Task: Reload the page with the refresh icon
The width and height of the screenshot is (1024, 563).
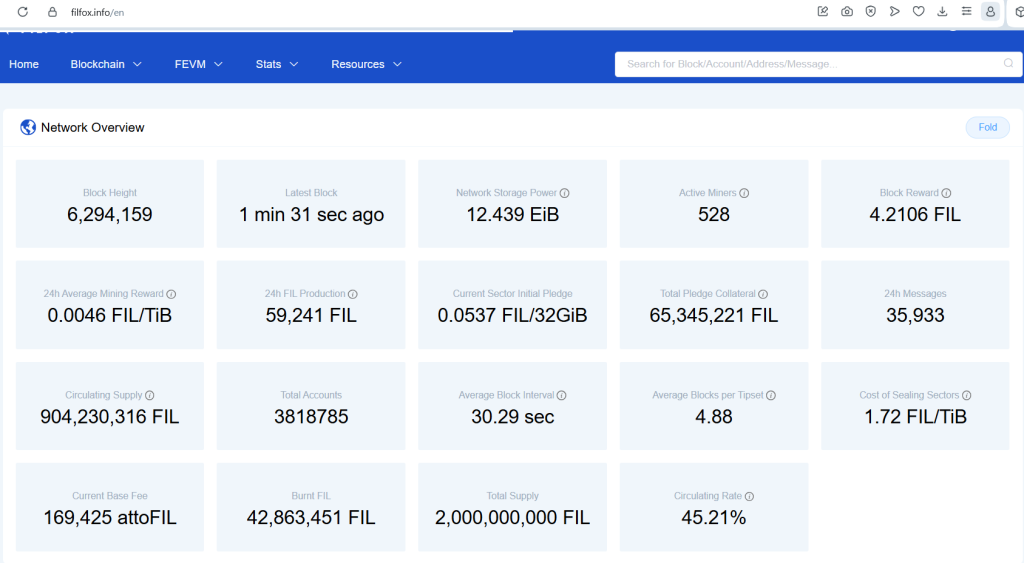Action: (22, 12)
